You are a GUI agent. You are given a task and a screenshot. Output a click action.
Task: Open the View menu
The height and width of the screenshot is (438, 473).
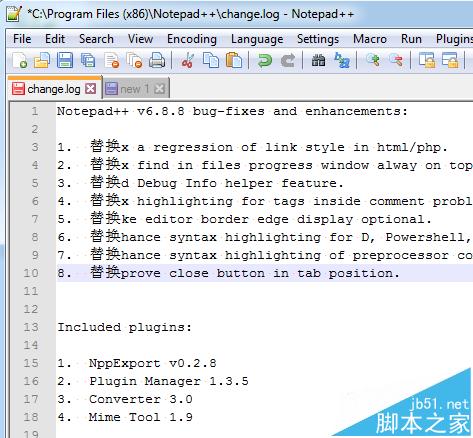click(140, 39)
